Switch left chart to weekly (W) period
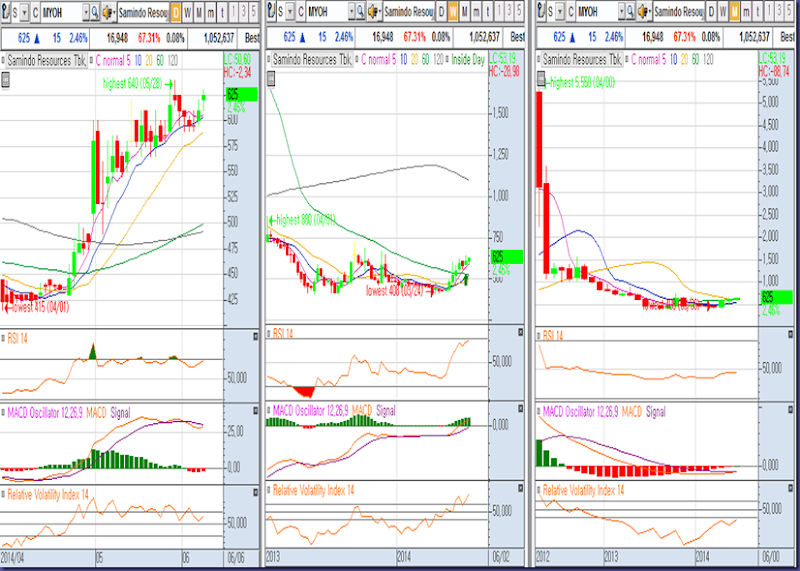 point(190,12)
